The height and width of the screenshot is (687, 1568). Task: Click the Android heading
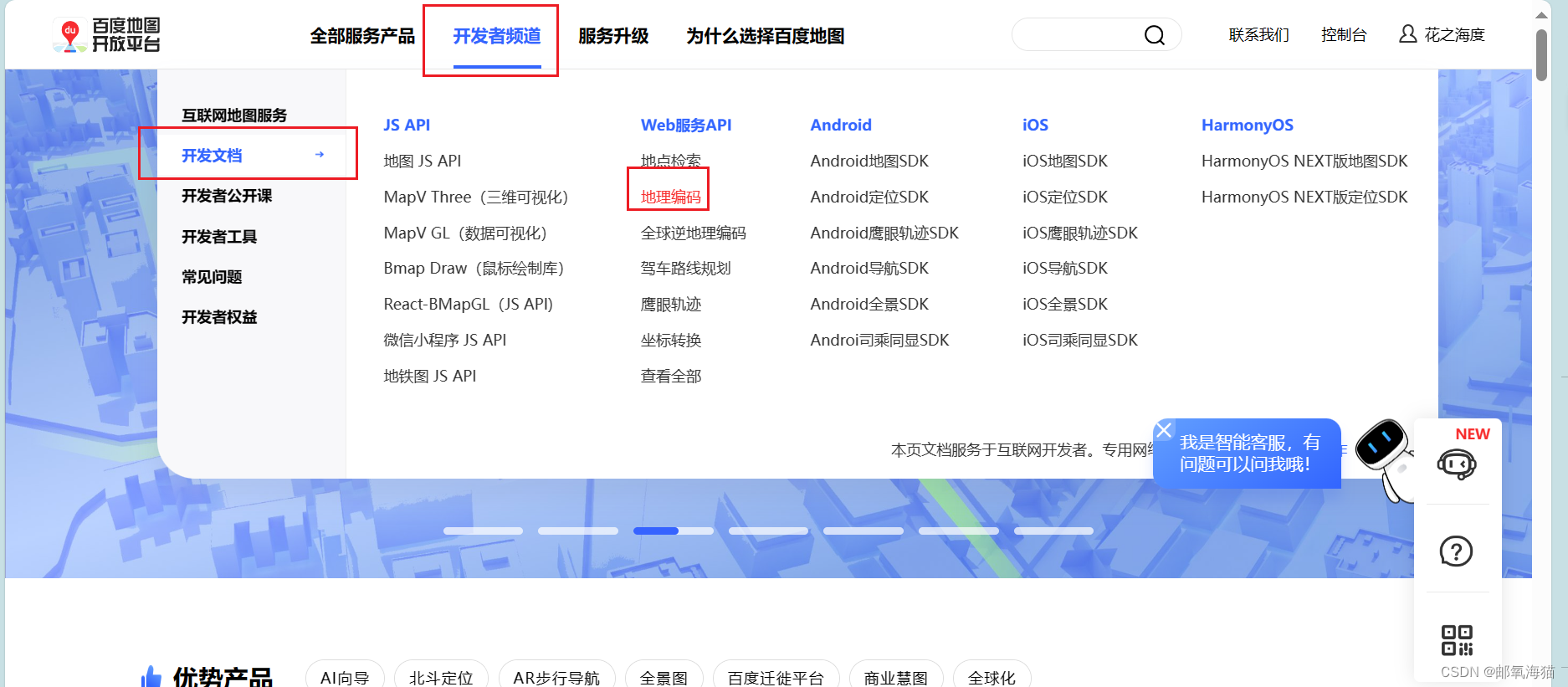tap(841, 125)
